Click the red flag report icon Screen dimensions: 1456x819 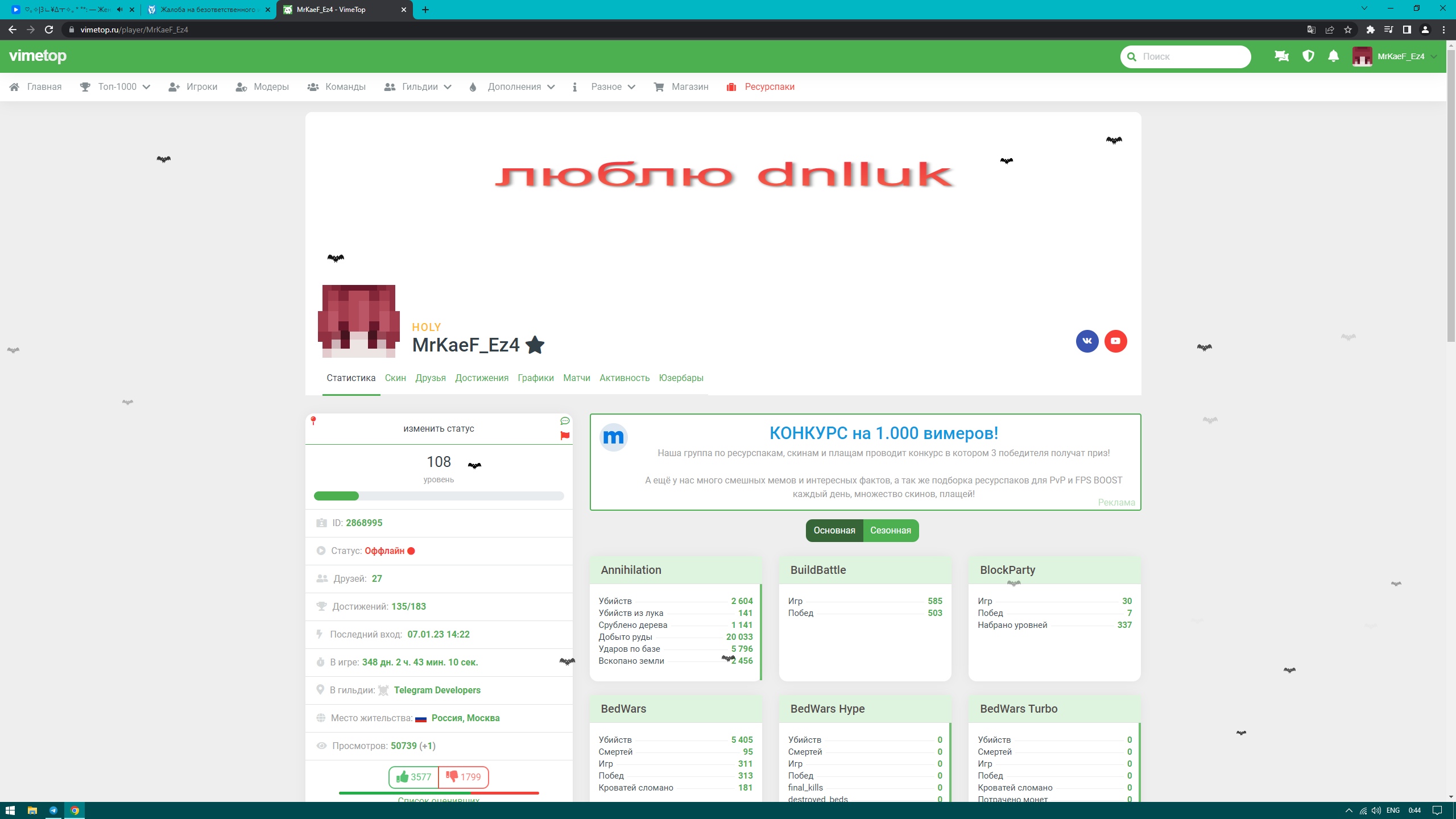click(565, 436)
